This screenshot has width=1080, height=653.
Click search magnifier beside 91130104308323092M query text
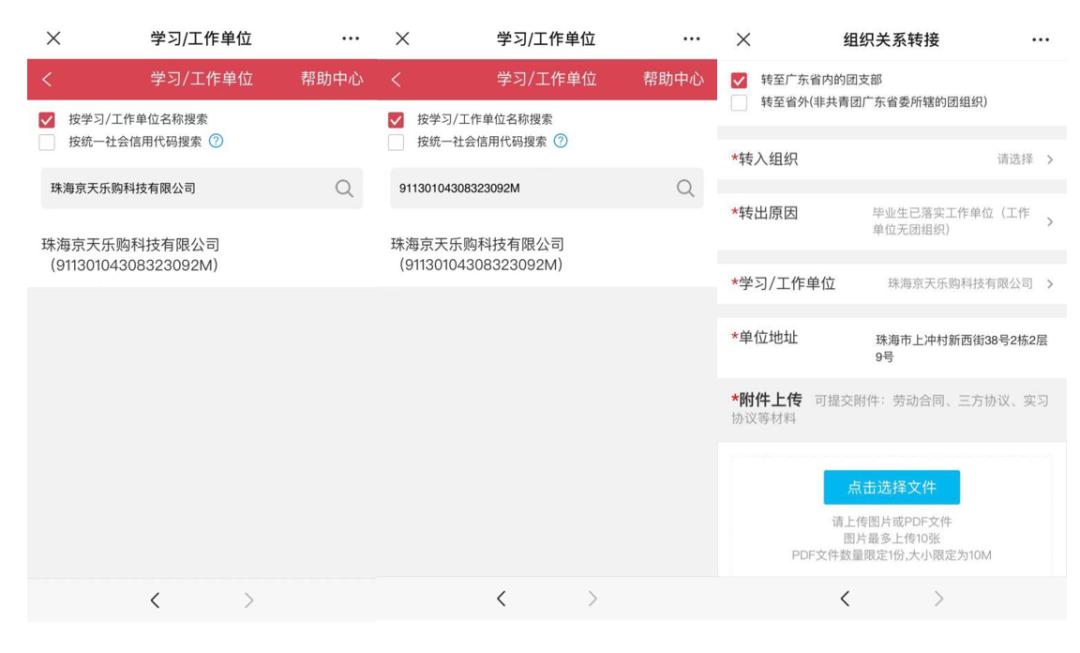686,188
